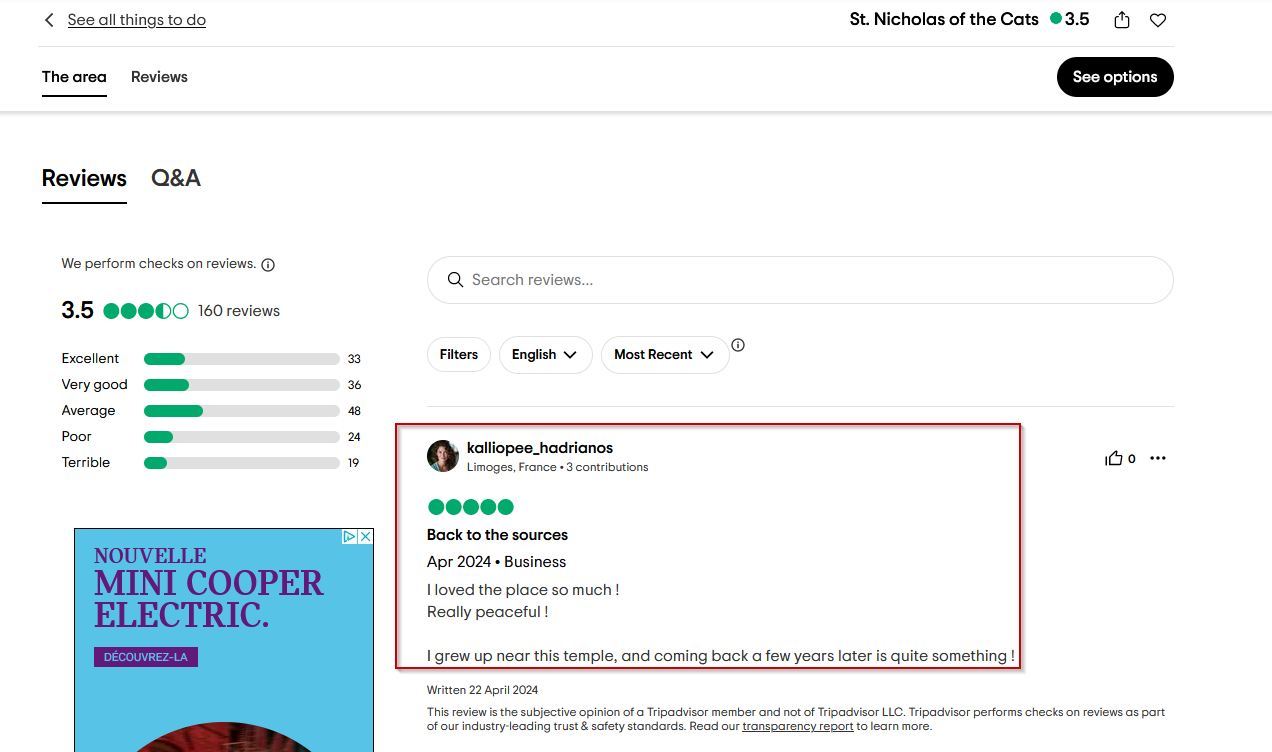Image resolution: width=1272 pixels, height=752 pixels.
Task: Like the review with thumbs-up icon
Action: click(1114, 458)
